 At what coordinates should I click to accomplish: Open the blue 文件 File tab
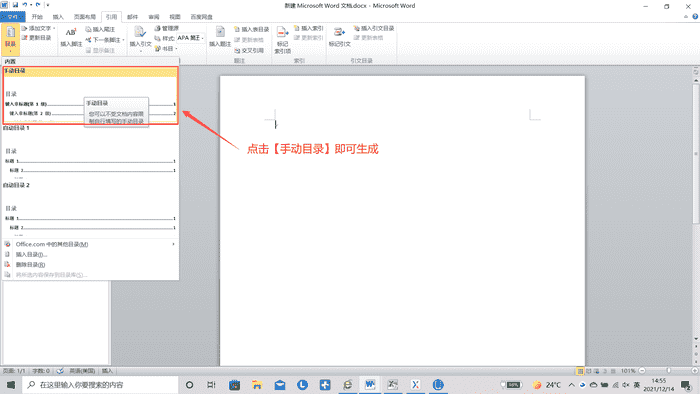[x=13, y=17]
